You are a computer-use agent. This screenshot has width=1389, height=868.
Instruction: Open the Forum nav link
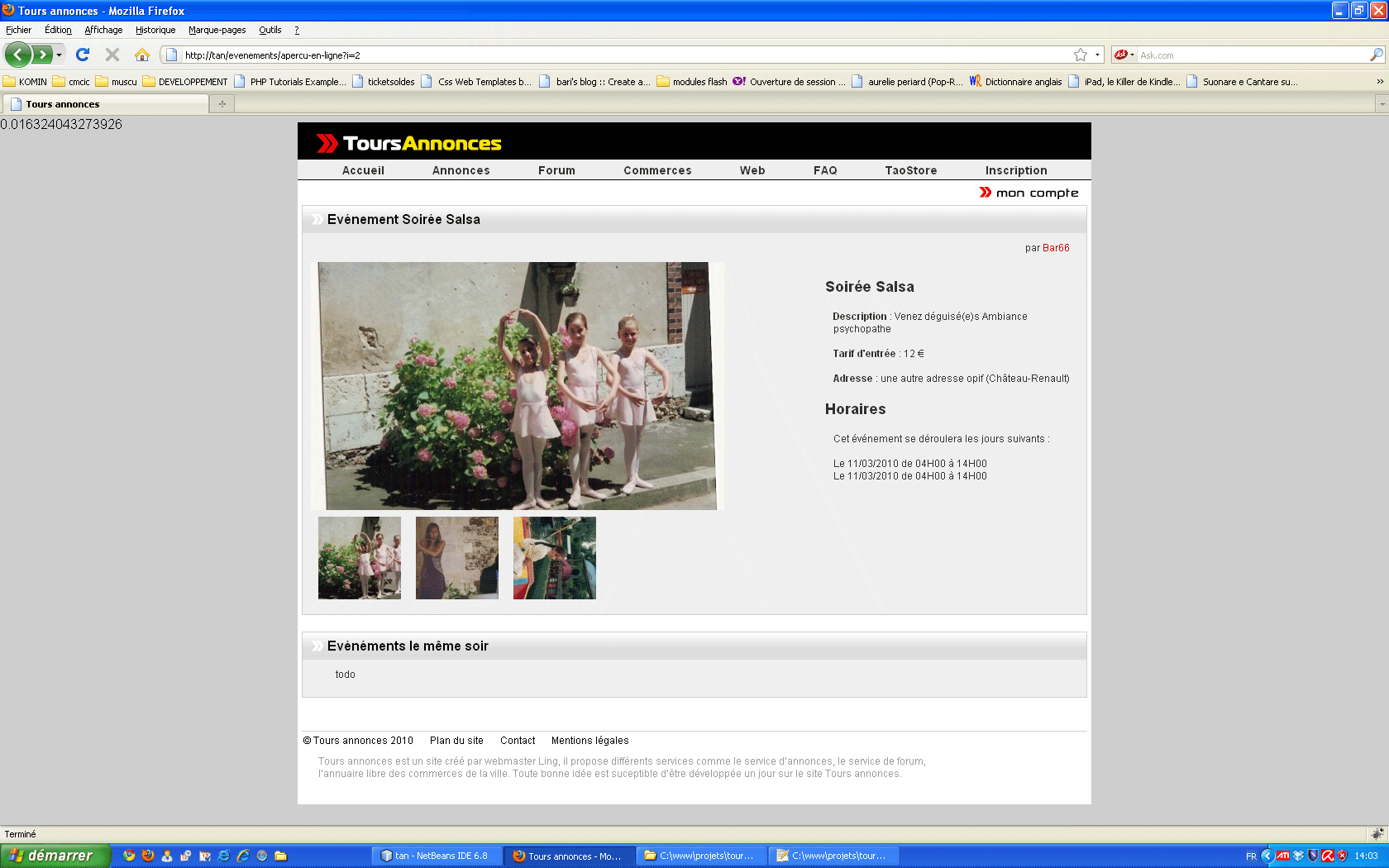tap(556, 170)
